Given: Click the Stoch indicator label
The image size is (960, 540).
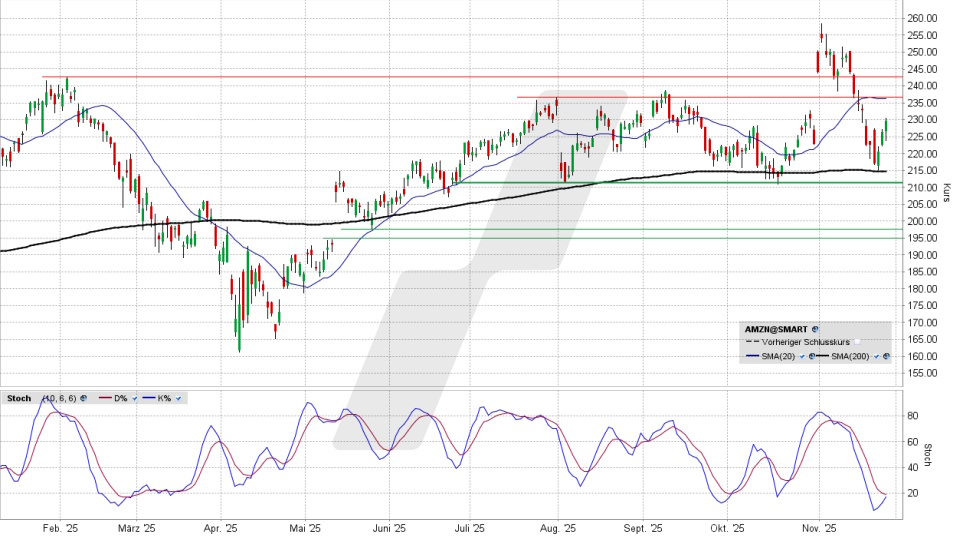Looking at the screenshot, I should pyautogui.click(x=19, y=398).
